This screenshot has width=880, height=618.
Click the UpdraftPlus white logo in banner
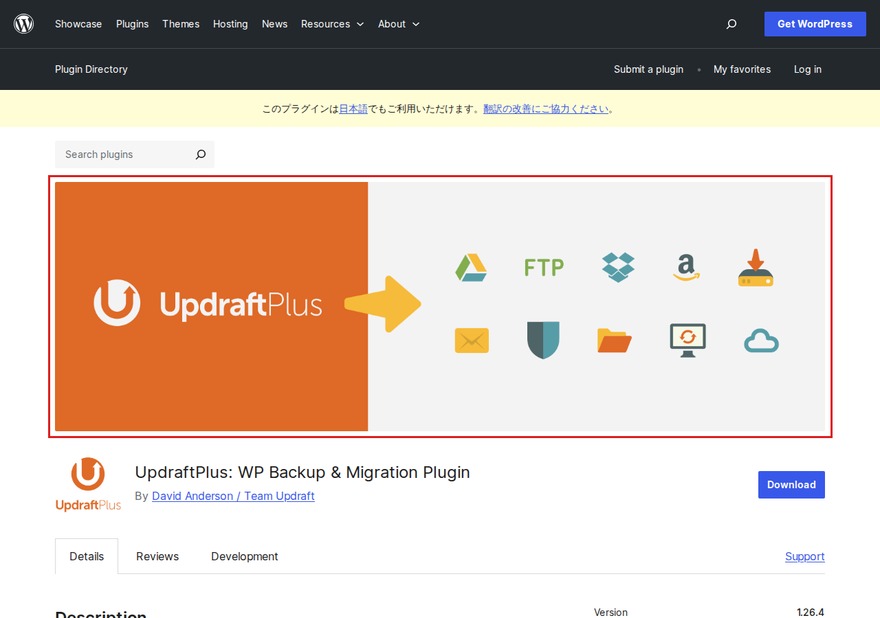[208, 304]
